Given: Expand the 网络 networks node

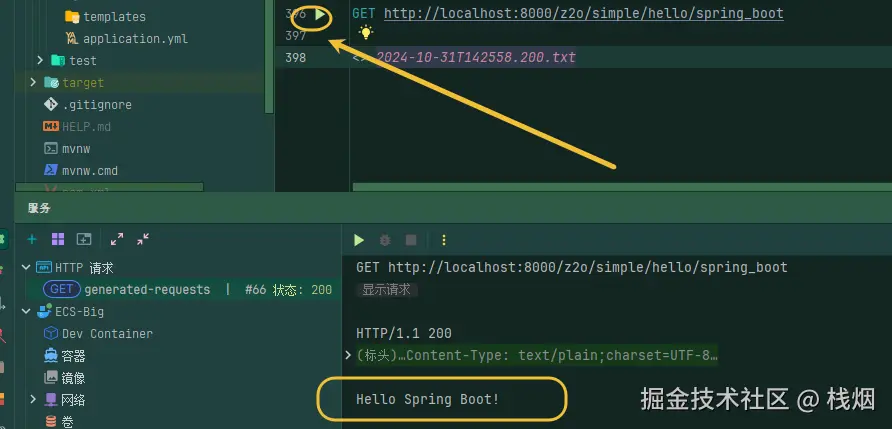Looking at the screenshot, I should 33,399.
